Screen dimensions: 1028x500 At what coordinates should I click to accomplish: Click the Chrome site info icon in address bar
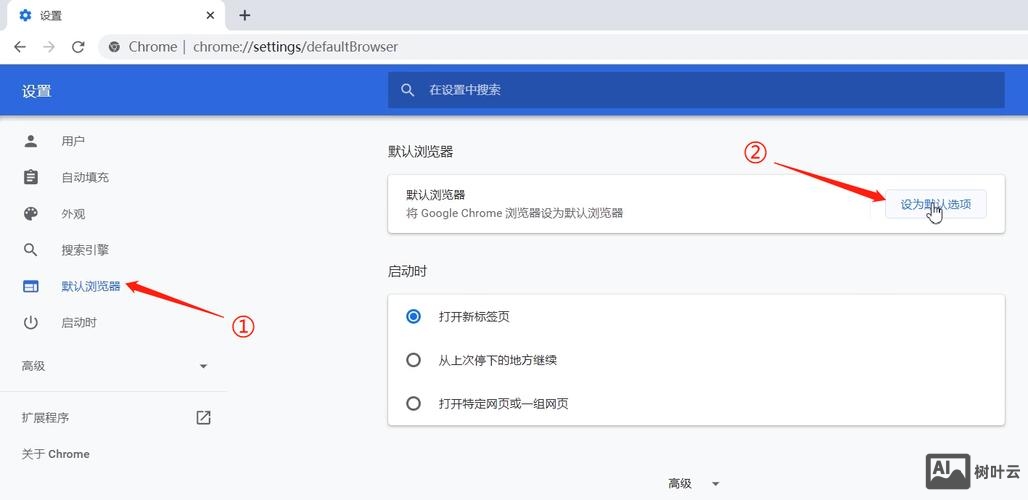[x=114, y=47]
